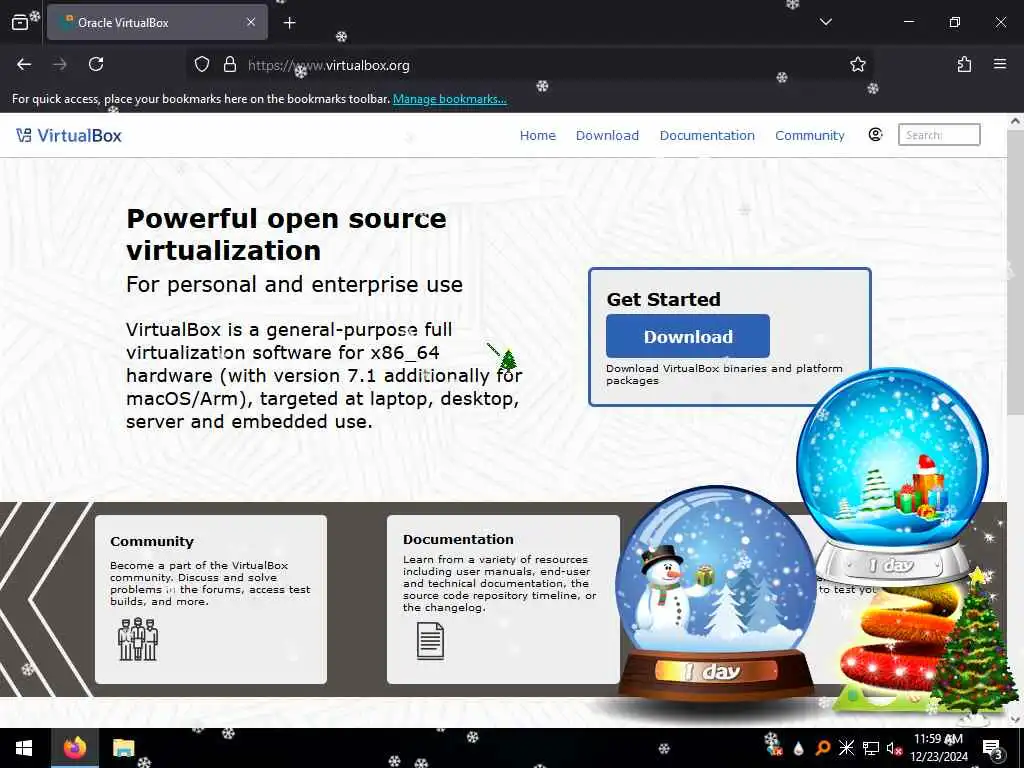Reload the VirtualBox page

pyautogui.click(x=96, y=64)
